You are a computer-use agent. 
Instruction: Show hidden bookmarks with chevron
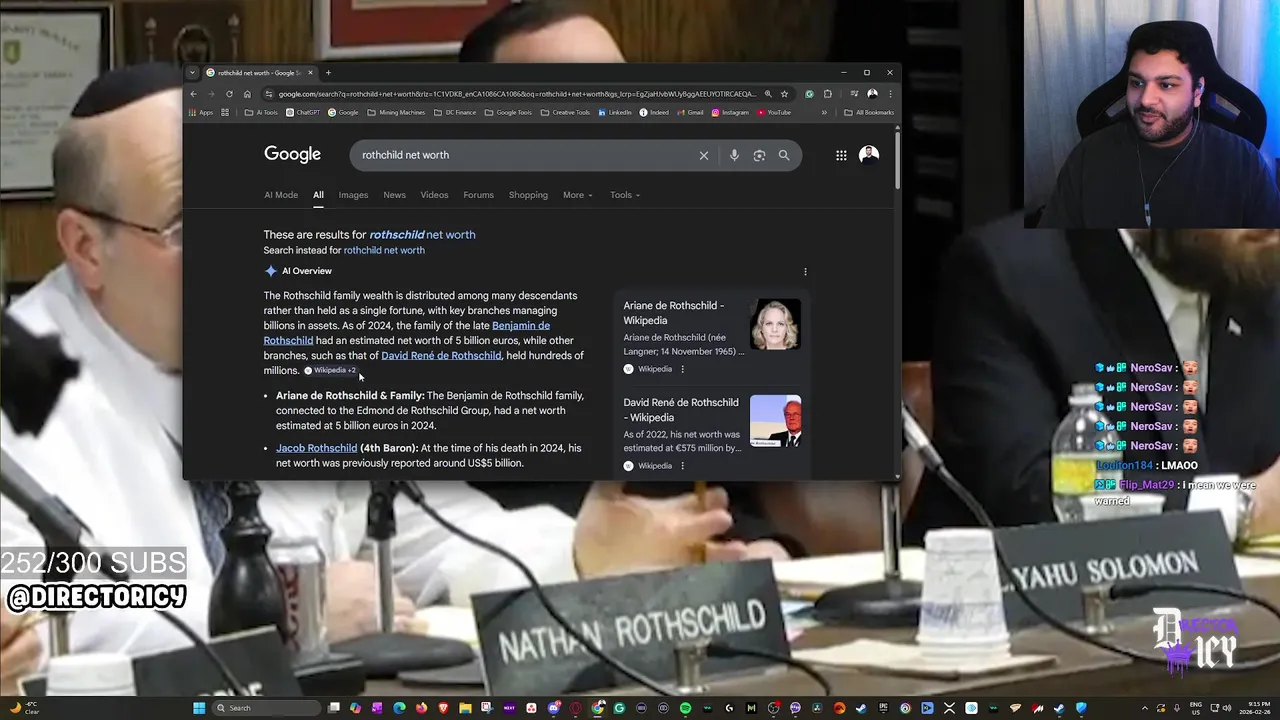click(x=824, y=113)
